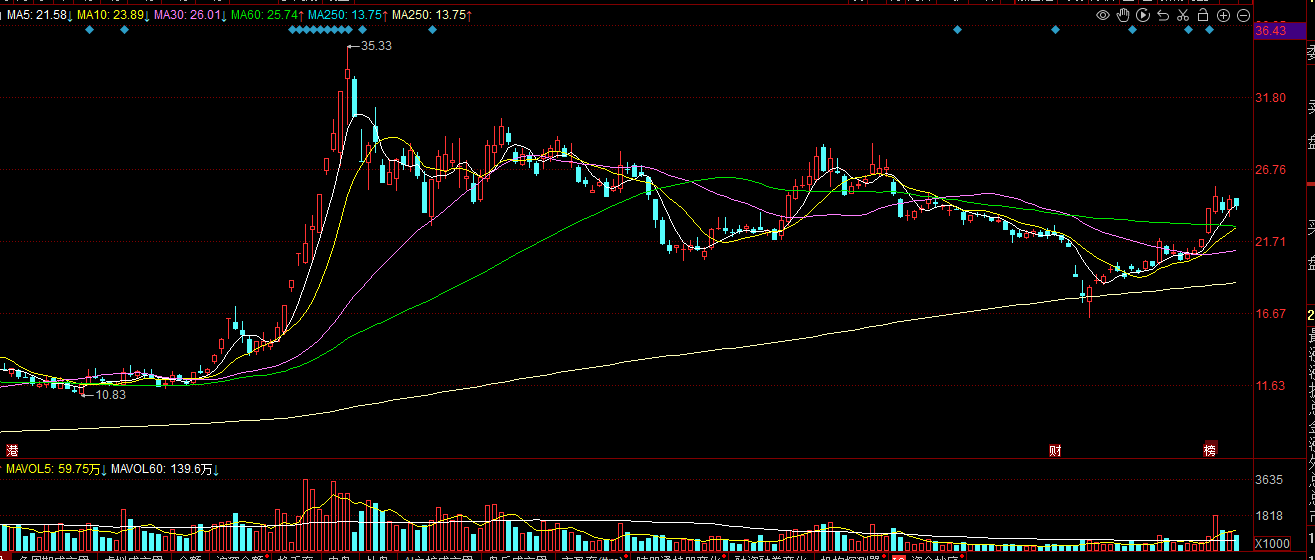Image resolution: width=1315 pixels, height=560 pixels.
Task: Click the 31.80 price axis label
Action: point(1270,98)
